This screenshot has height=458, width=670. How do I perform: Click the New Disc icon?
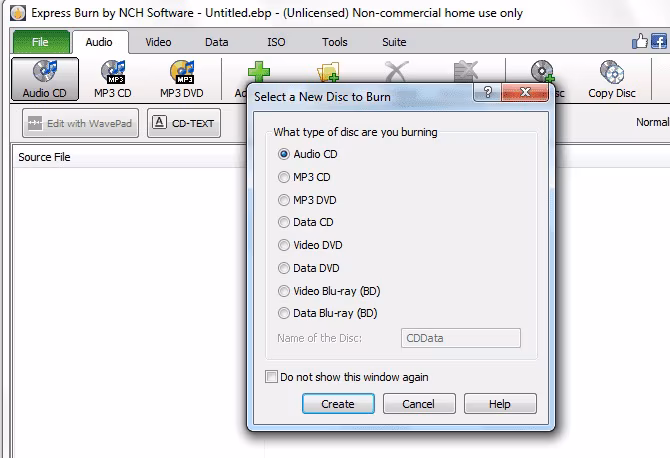[x=542, y=71]
